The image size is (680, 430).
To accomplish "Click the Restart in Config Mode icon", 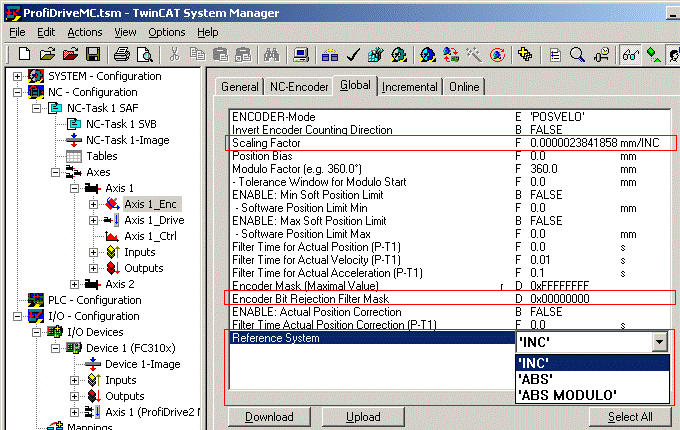I will [x=428, y=55].
